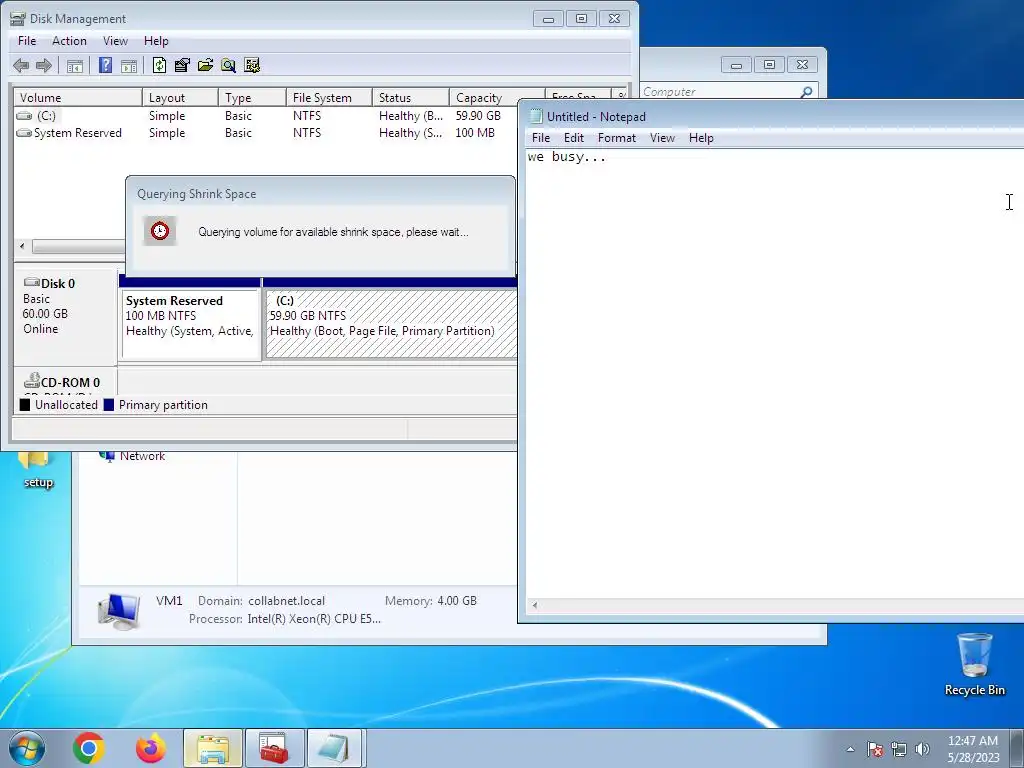Screen dimensions: 1024x768
Task: Sort by the Type column header
Action: coord(252,97)
